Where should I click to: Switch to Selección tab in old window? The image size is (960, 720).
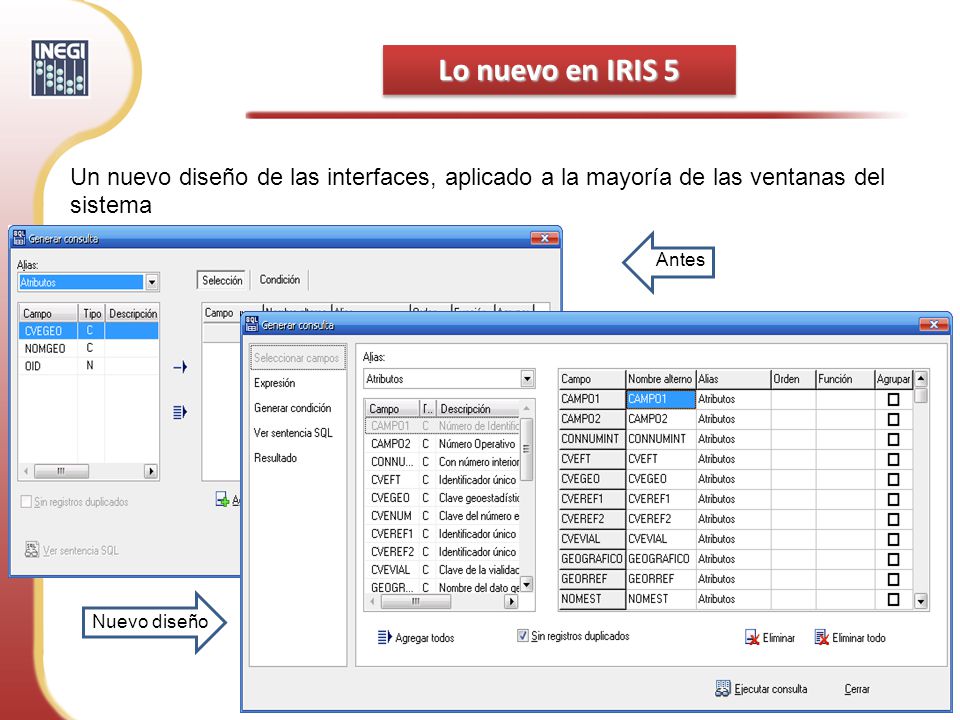[222, 280]
